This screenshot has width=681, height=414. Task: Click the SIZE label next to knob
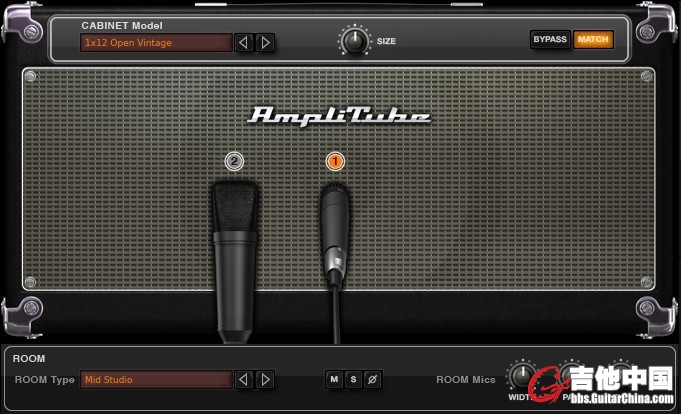tap(386, 41)
